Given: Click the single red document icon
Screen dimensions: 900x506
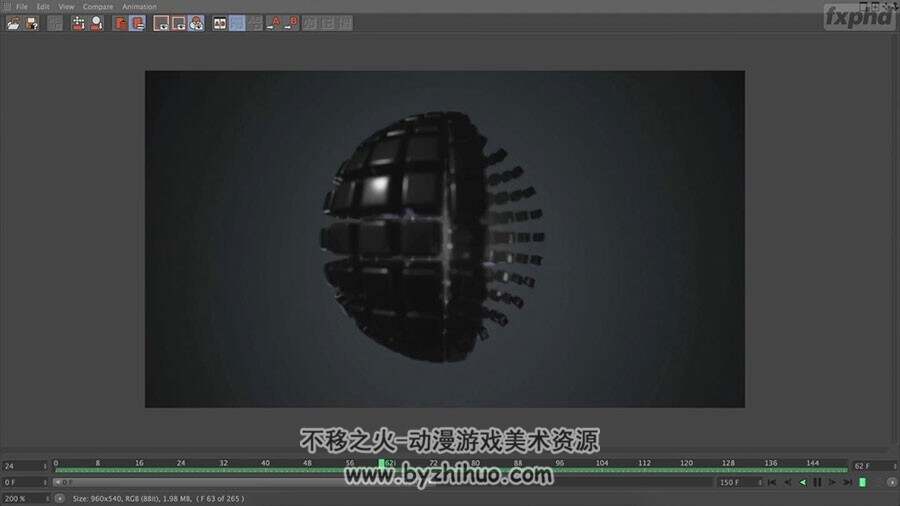Looking at the screenshot, I should 121,23.
